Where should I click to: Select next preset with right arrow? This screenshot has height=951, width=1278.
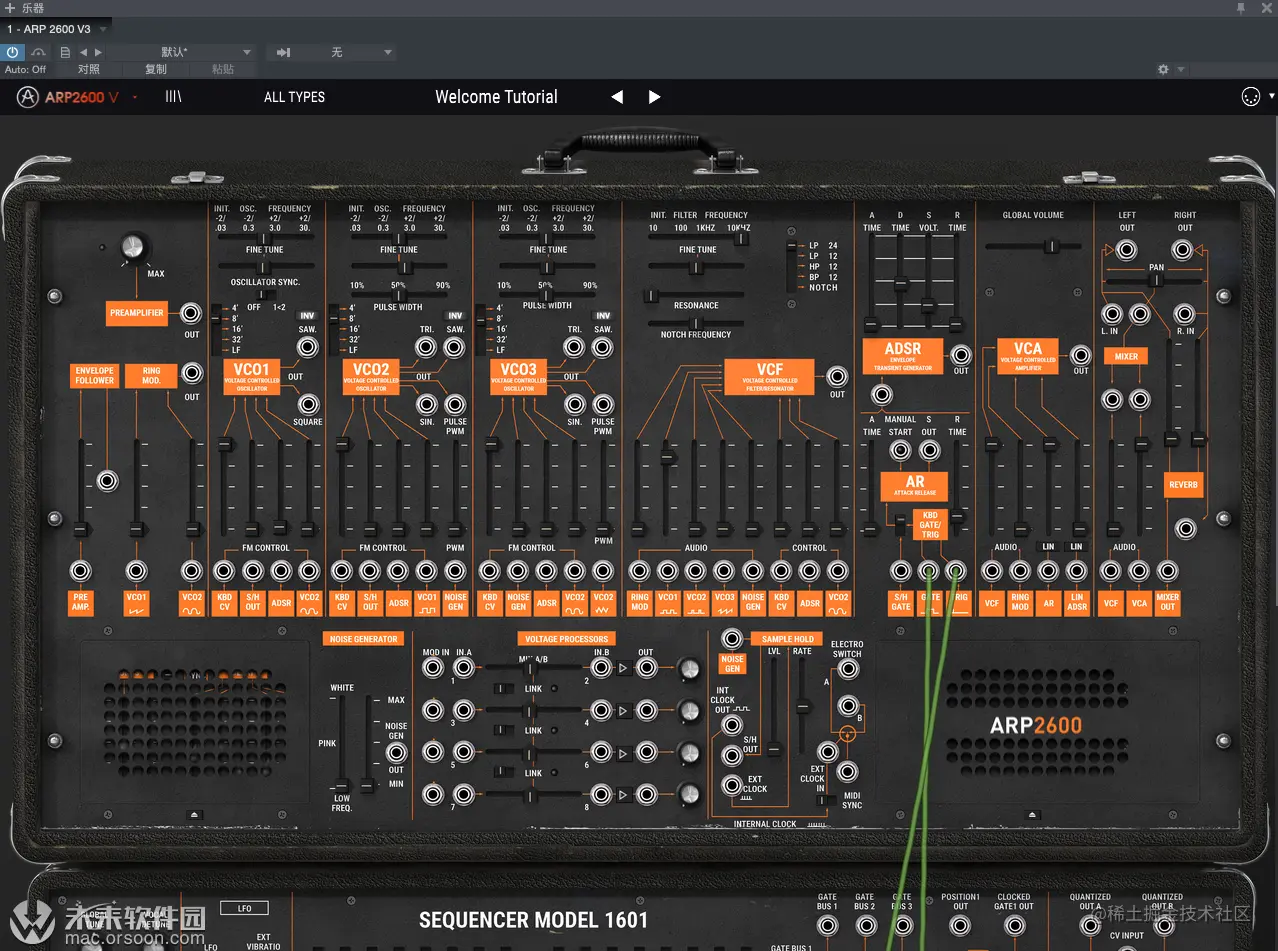point(654,97)
